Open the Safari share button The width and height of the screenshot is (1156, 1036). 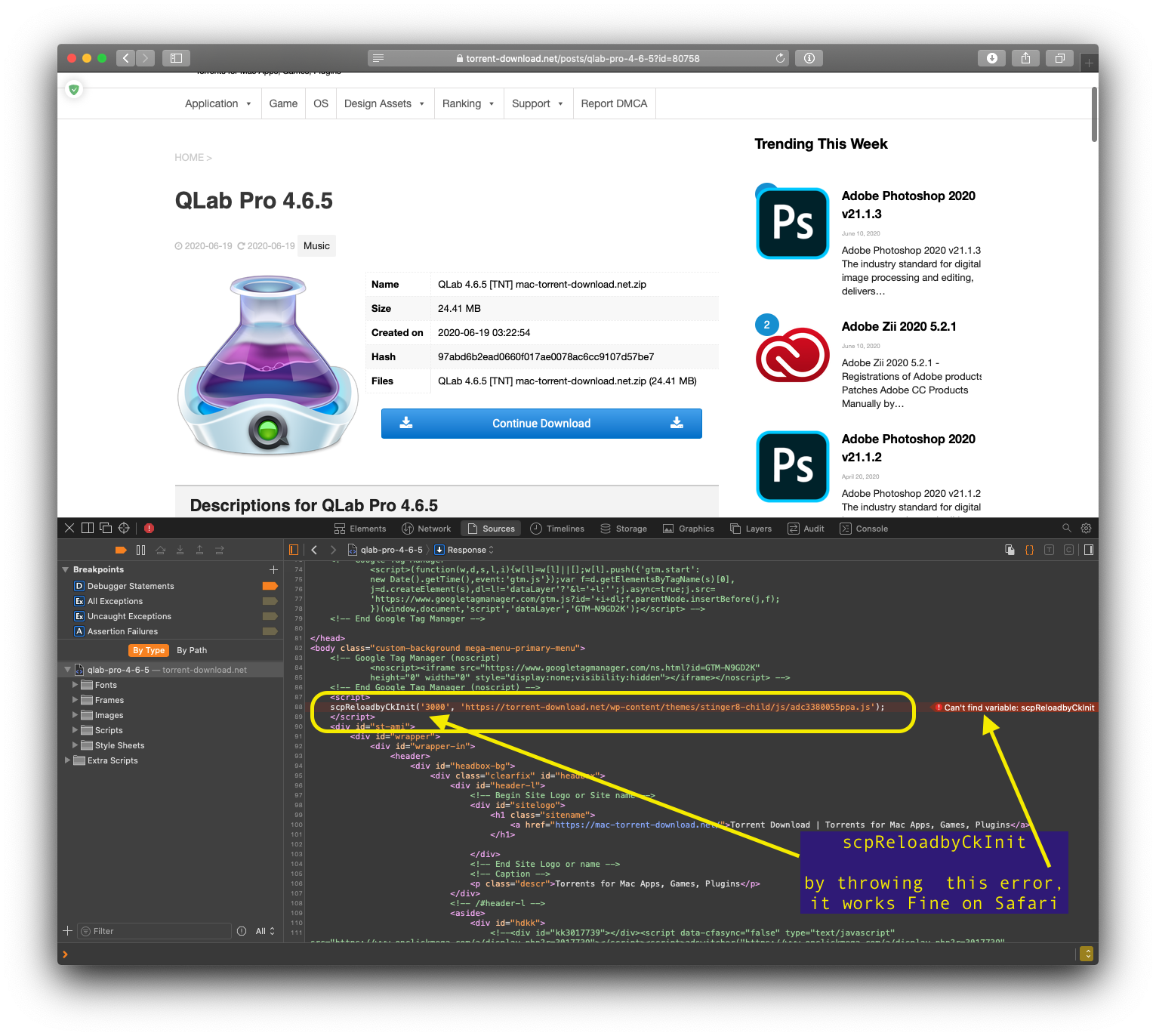1025,57
